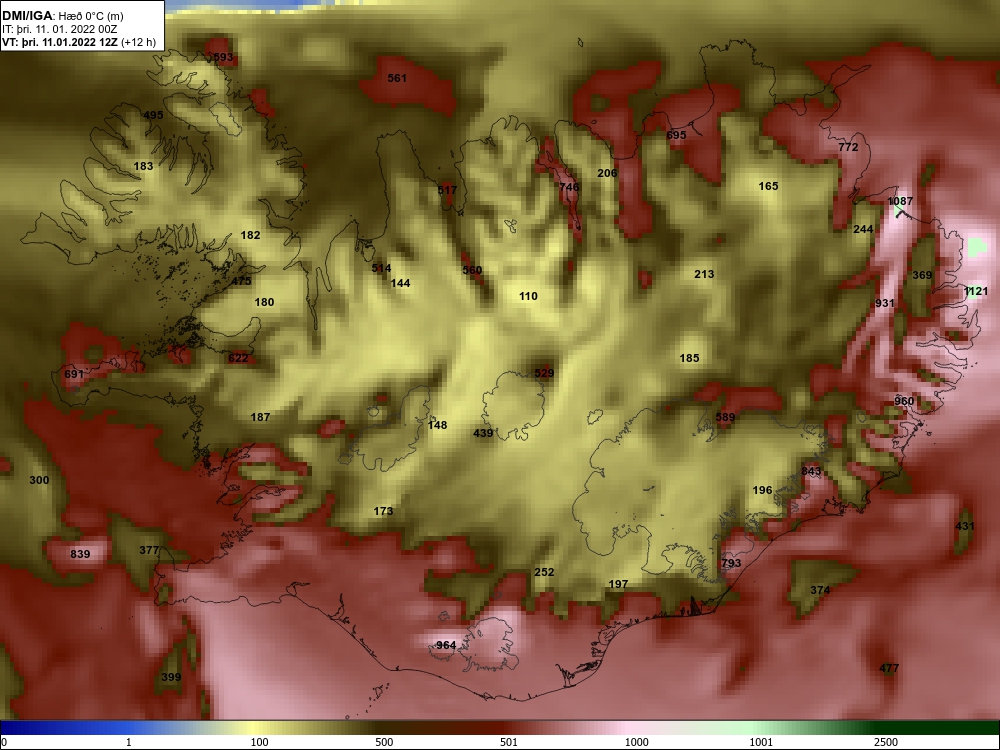This screenshot has height=750, width=1000.
Task: Click the 182 height label
Action: (x=251, y=235)
